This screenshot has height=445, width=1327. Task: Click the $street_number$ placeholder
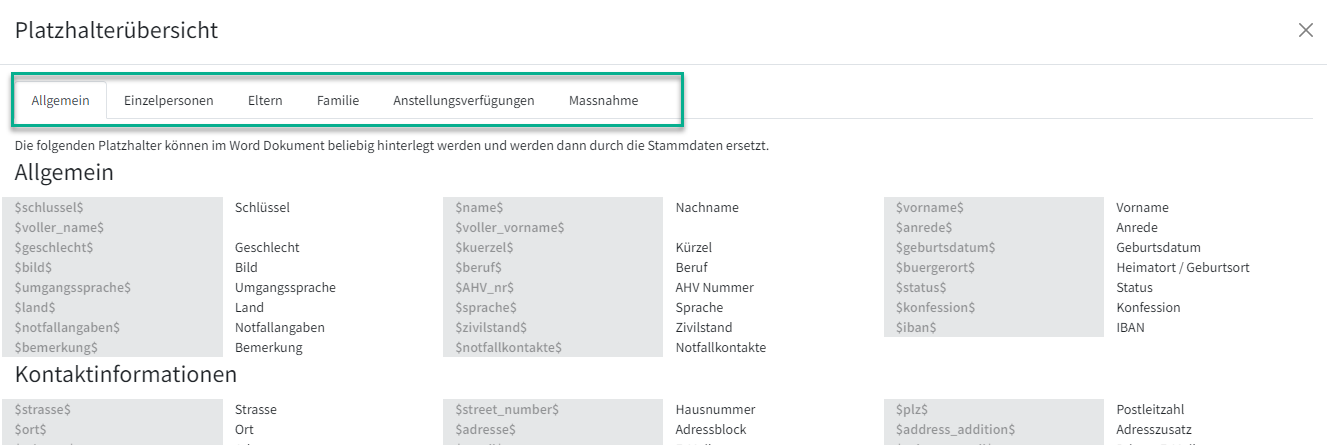506,410
